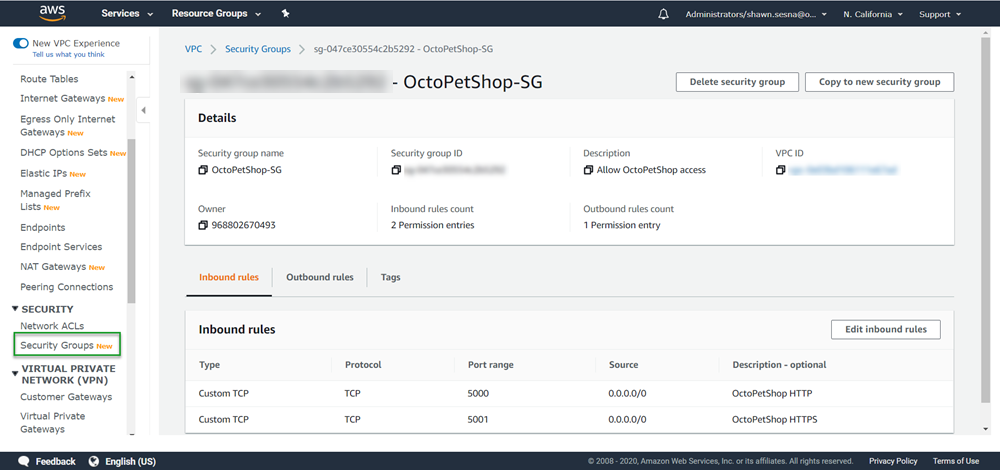Copy the owner ID 968802670493
Screen dimensions: 1000x470
pyautogui.click(x=203, y=225)
